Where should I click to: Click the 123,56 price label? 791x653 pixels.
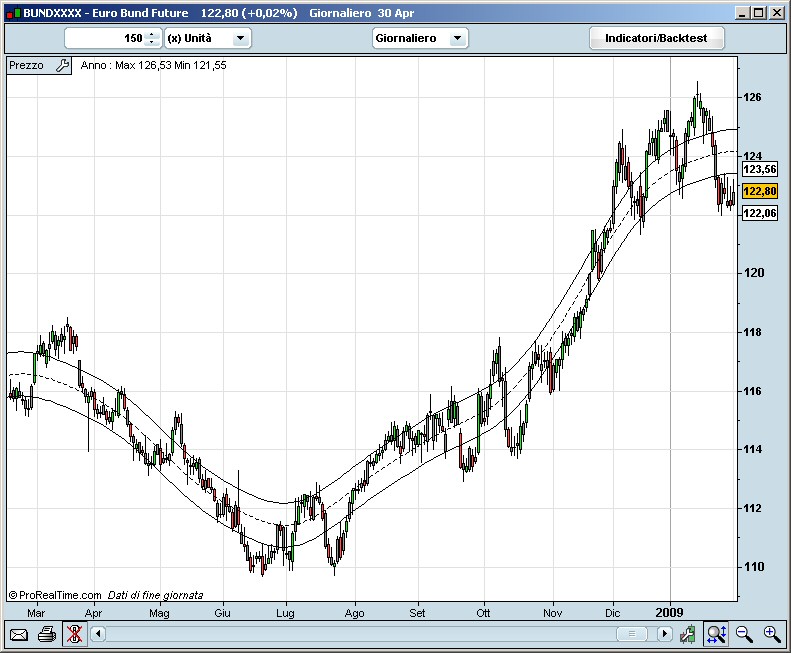click(760, 169)
